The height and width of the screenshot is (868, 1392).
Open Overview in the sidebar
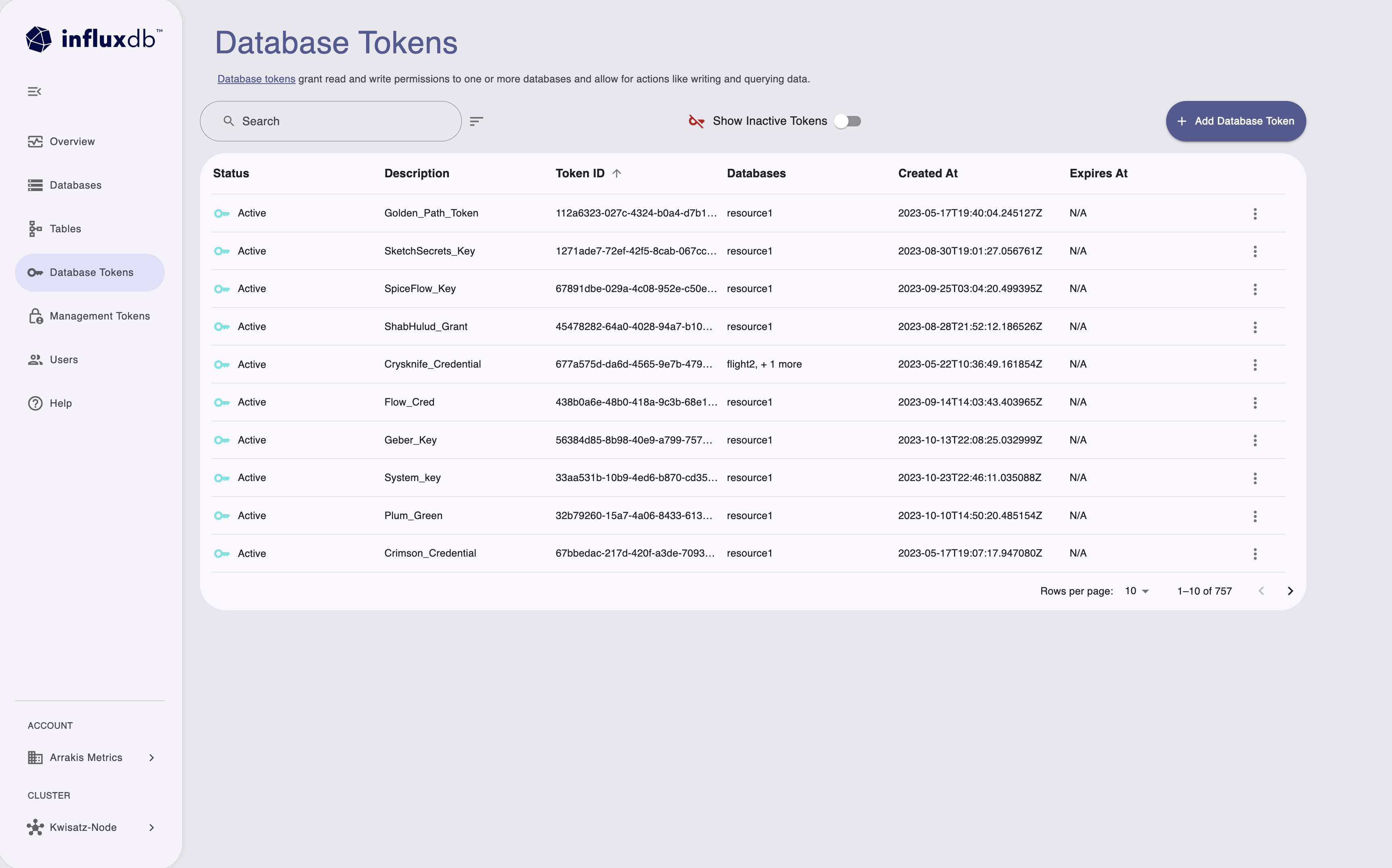(90, 141)
